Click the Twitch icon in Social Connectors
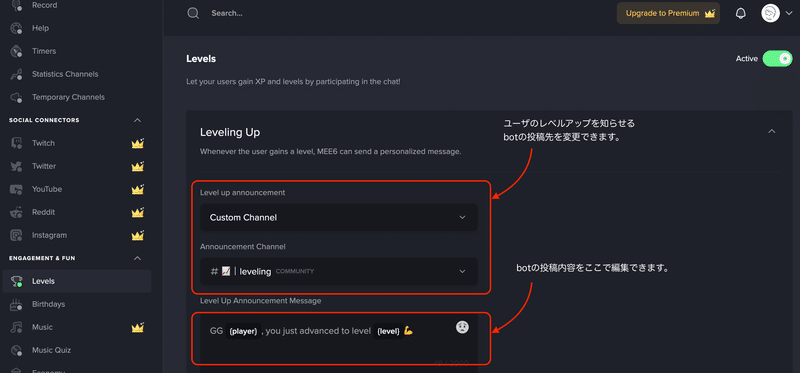This screenshot has height=373, width=800. coord(16,143)
